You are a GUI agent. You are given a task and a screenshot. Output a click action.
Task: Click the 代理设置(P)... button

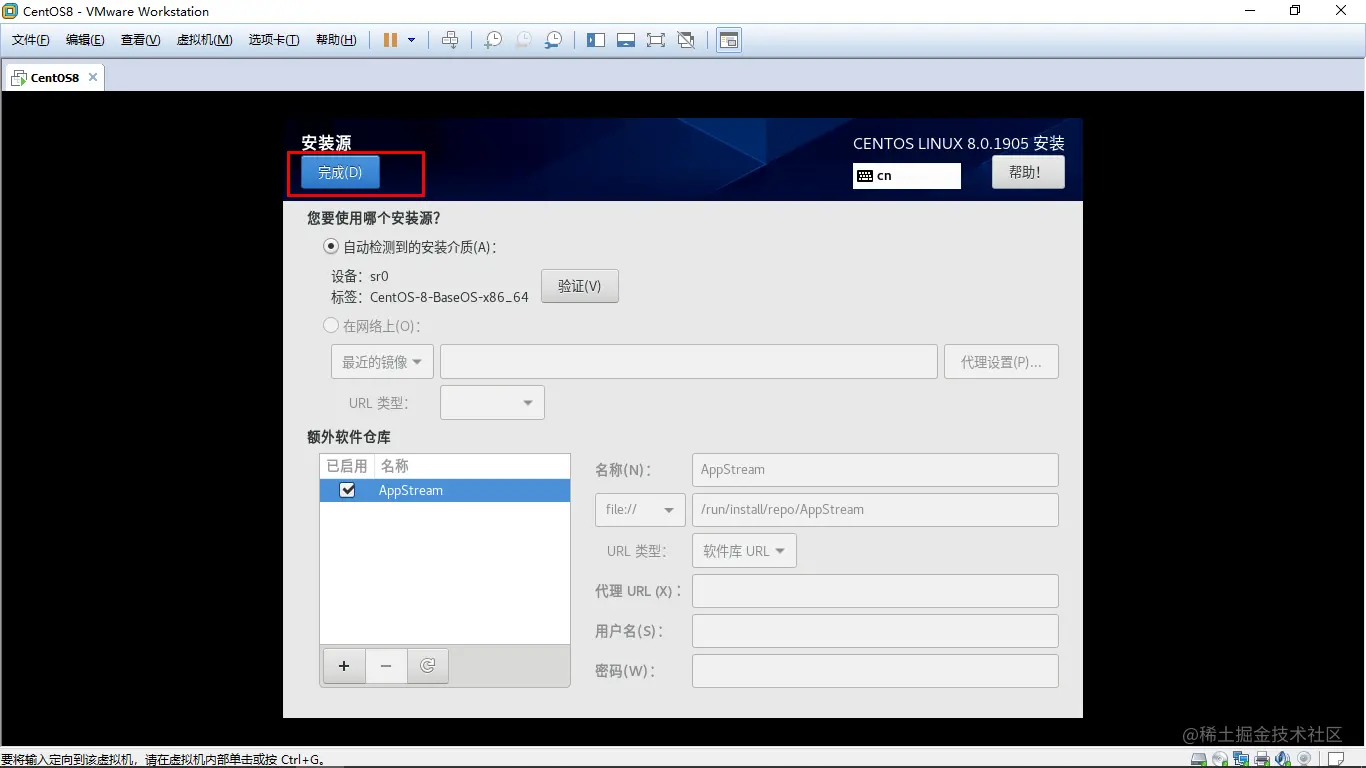point(1001,362)
